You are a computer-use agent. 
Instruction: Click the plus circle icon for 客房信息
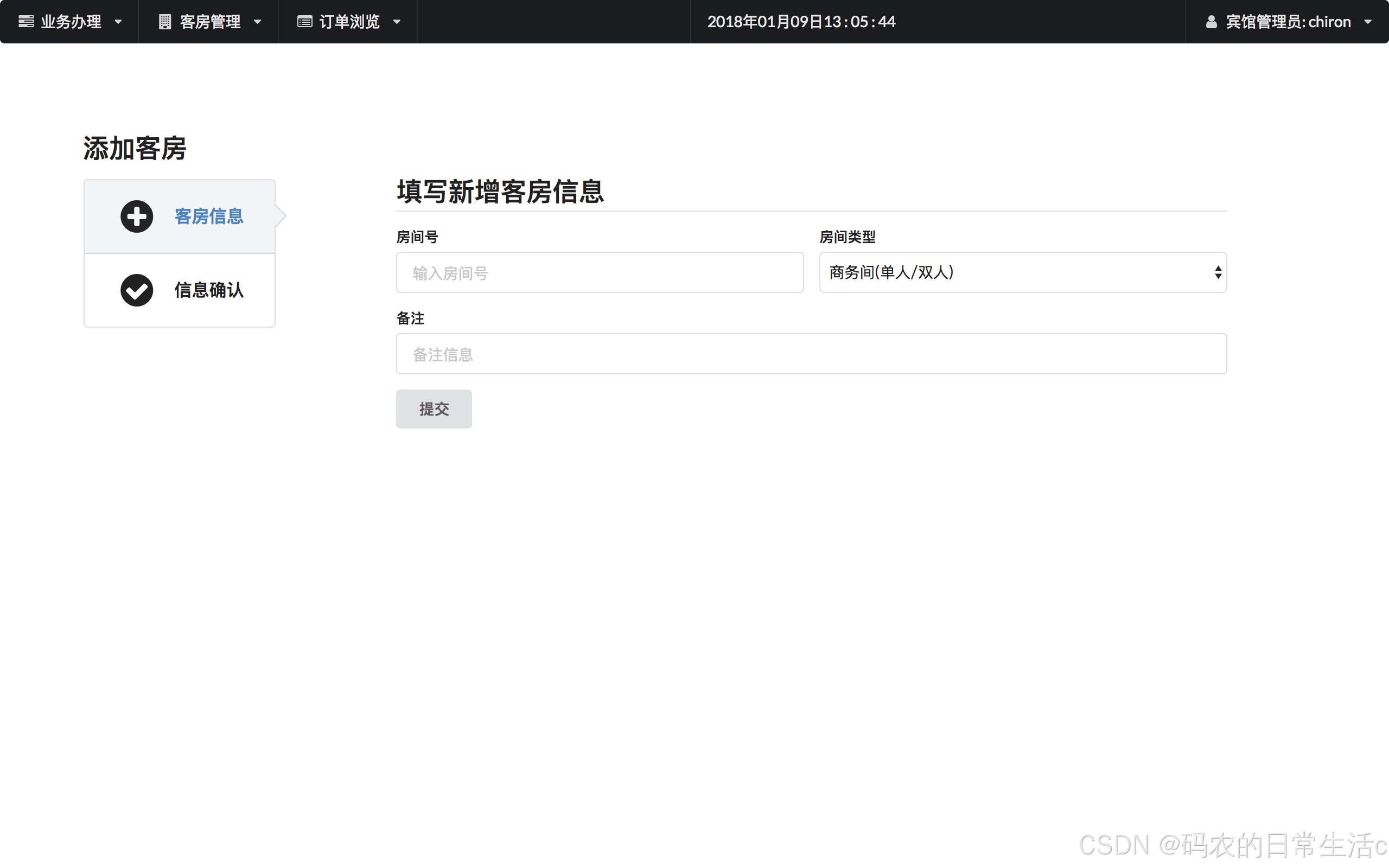137,216
